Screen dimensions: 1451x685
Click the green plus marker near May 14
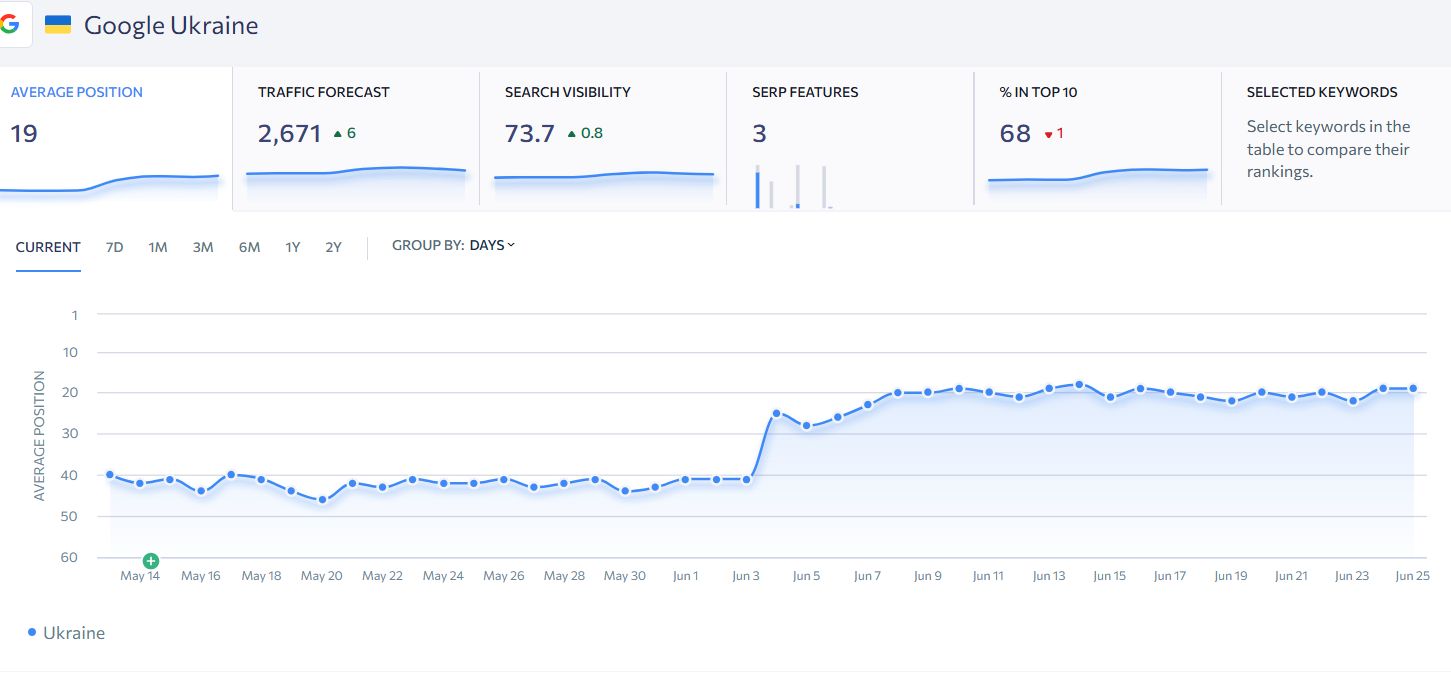[x=151, y=561]
